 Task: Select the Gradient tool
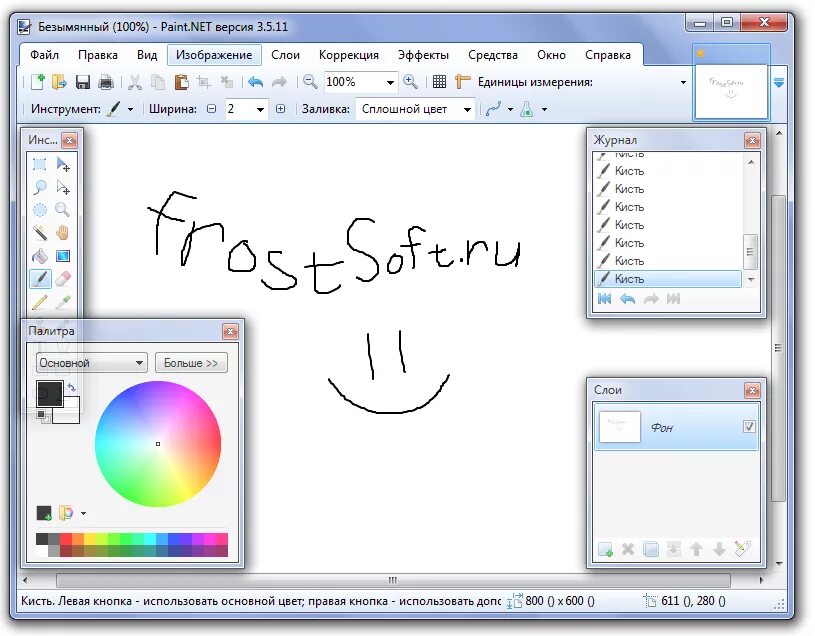(x=63, y=256)
